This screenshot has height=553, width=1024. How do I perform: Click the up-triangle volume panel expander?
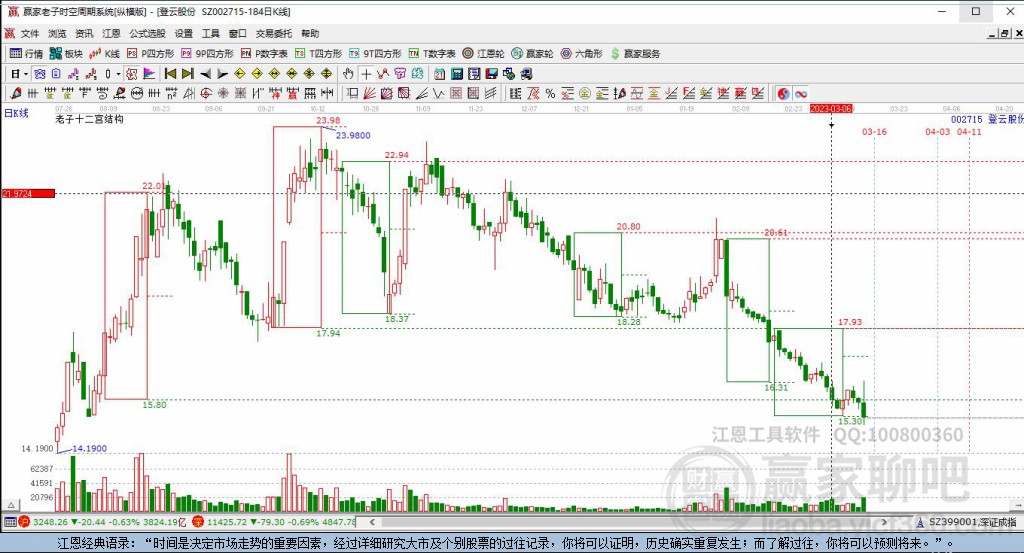(x=10, y=505)
